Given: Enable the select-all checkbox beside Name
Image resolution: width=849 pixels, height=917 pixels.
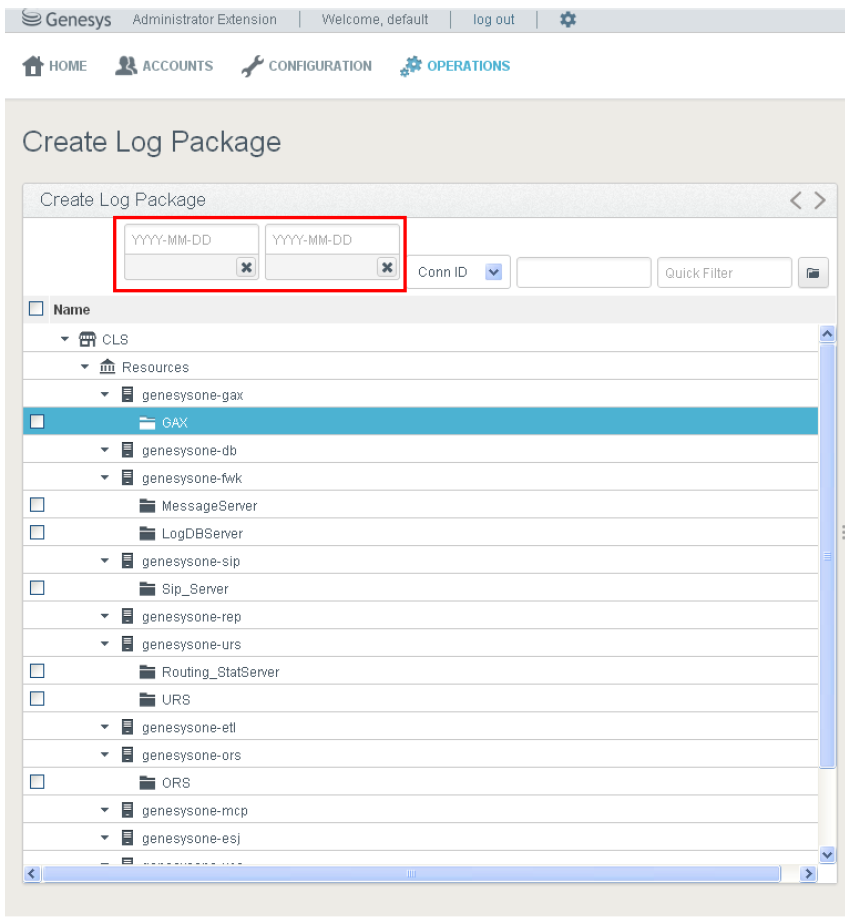Looking at the screenshot, I should tap(36, 309).
